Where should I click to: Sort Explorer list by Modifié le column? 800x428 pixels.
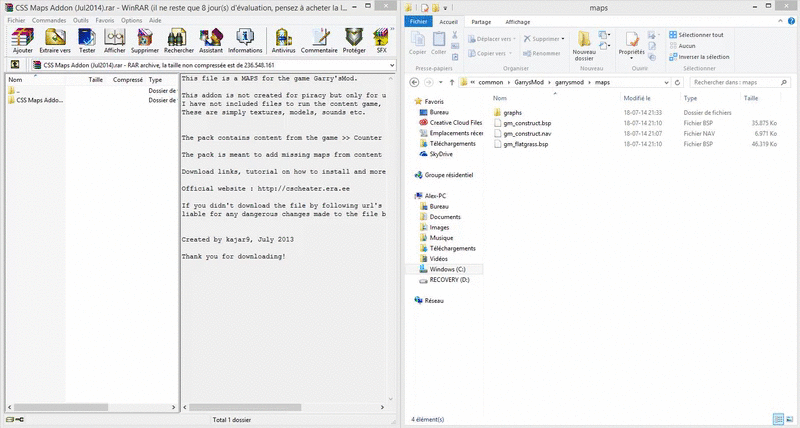click(637, 98)
